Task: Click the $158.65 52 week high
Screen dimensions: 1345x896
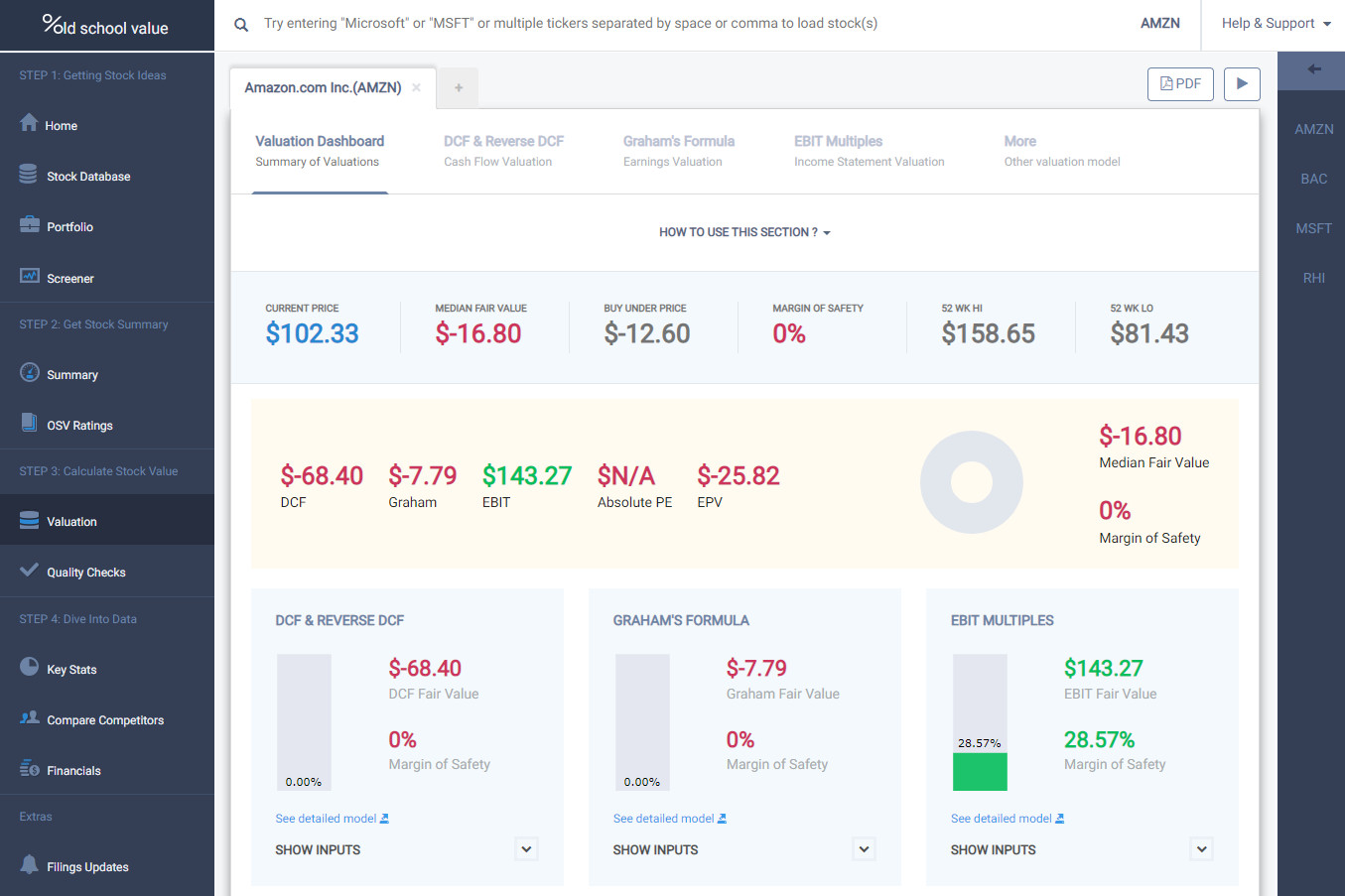Action: [988, 333]
